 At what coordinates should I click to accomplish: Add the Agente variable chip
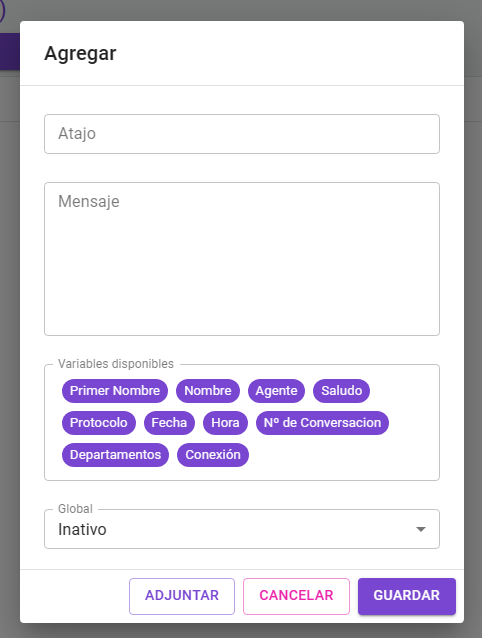tap(276, 391)
